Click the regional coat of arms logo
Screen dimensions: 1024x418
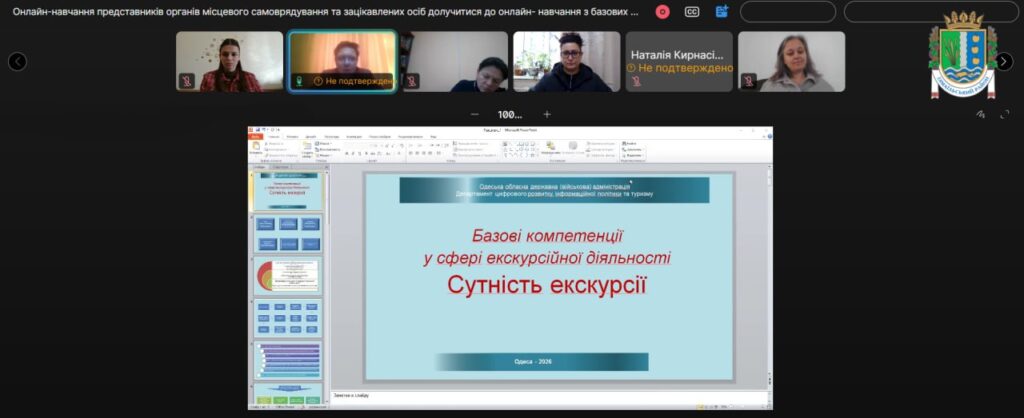pyautogui.click(x=962, y=56)
